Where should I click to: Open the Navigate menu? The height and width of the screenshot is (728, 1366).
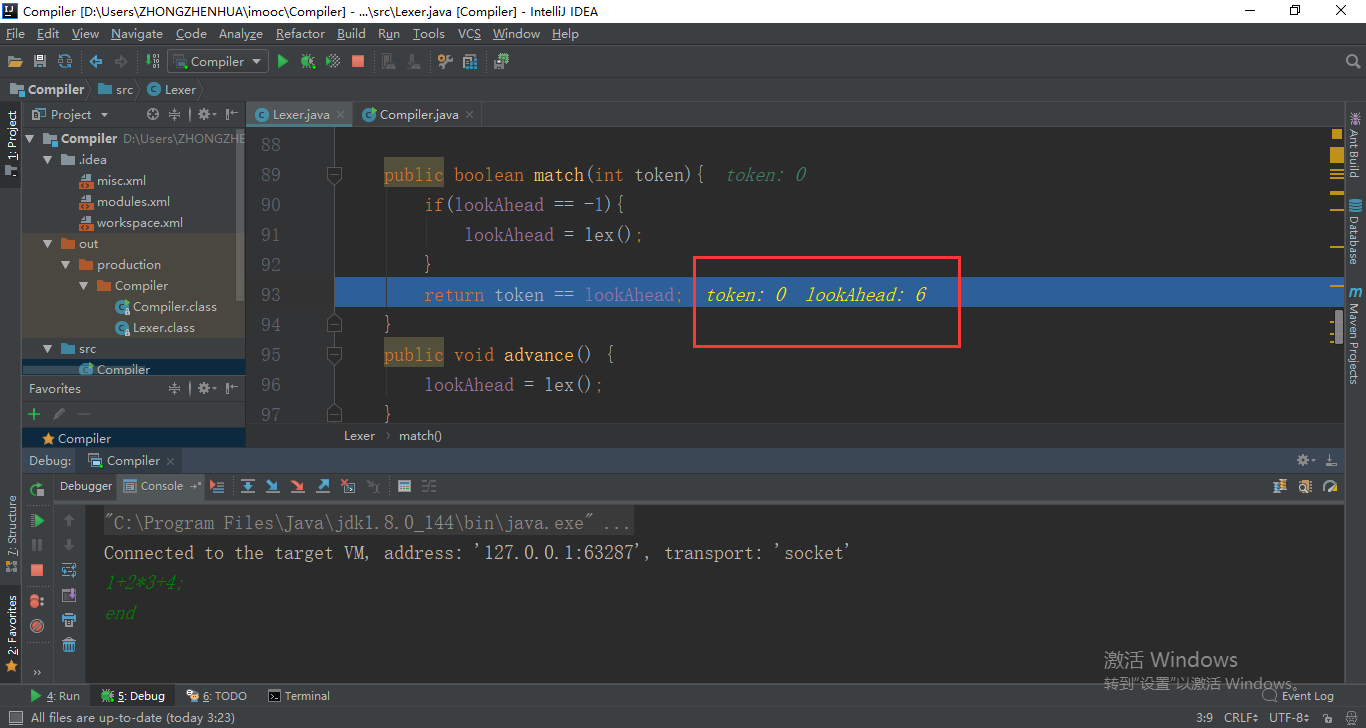[x=136, y=33]
